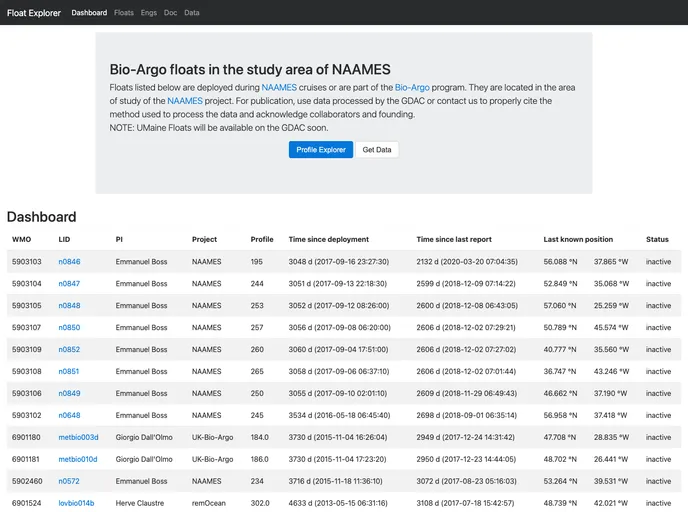This screenshot has height=512, width=688.
Task: Open the Engs navigation item
Action: pyautogui.click(x=149, y=13)
